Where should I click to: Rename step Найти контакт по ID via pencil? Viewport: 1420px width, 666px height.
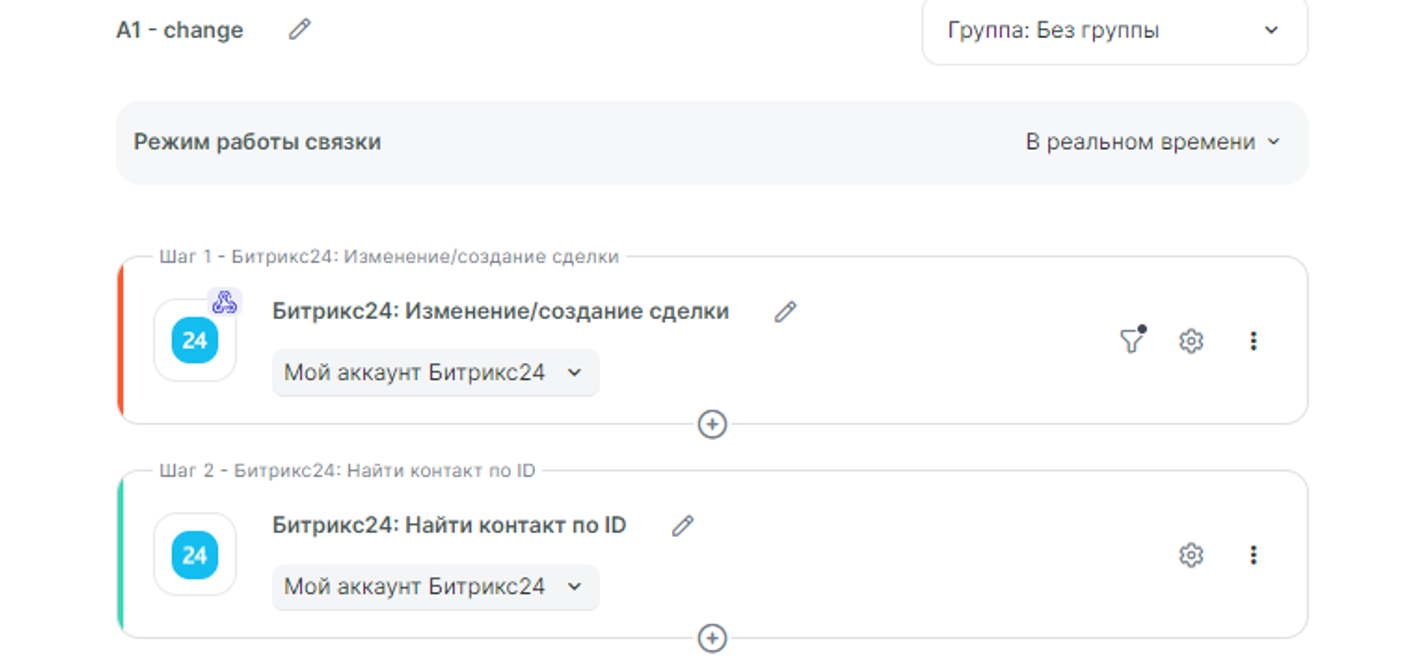pos(682,526)
